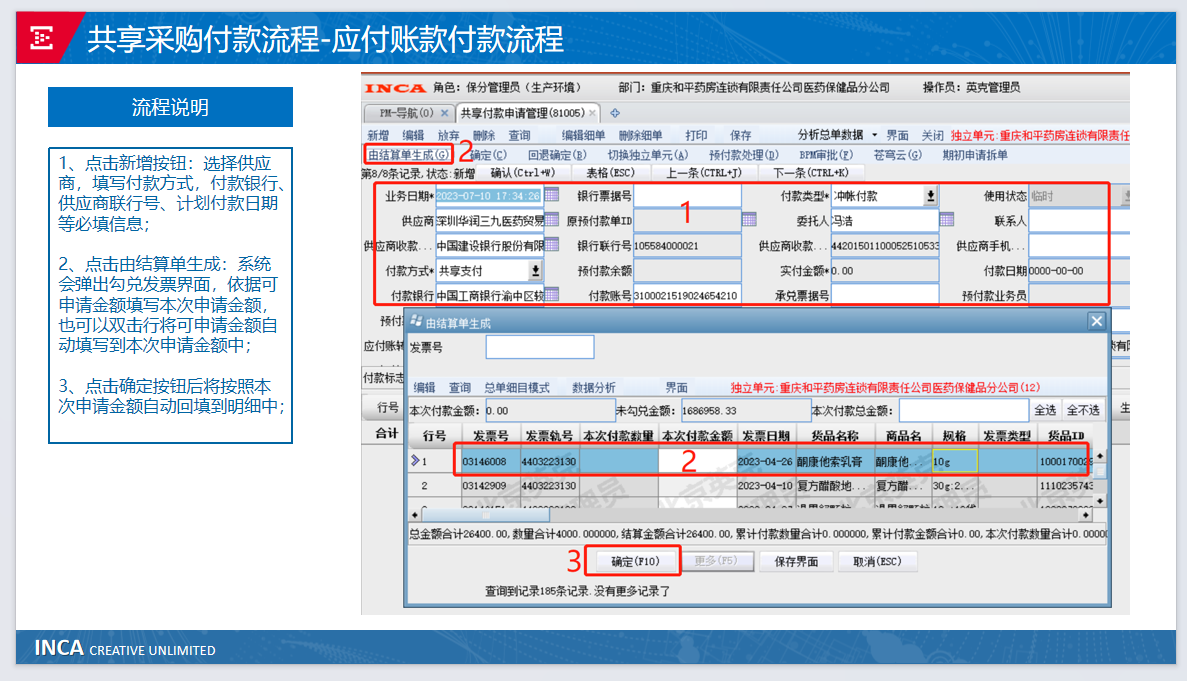The width and height of the screenshot is (1187, 681).
Task: Click the table horizontal scrollbar thumb
Action: (x=486, y=515)
